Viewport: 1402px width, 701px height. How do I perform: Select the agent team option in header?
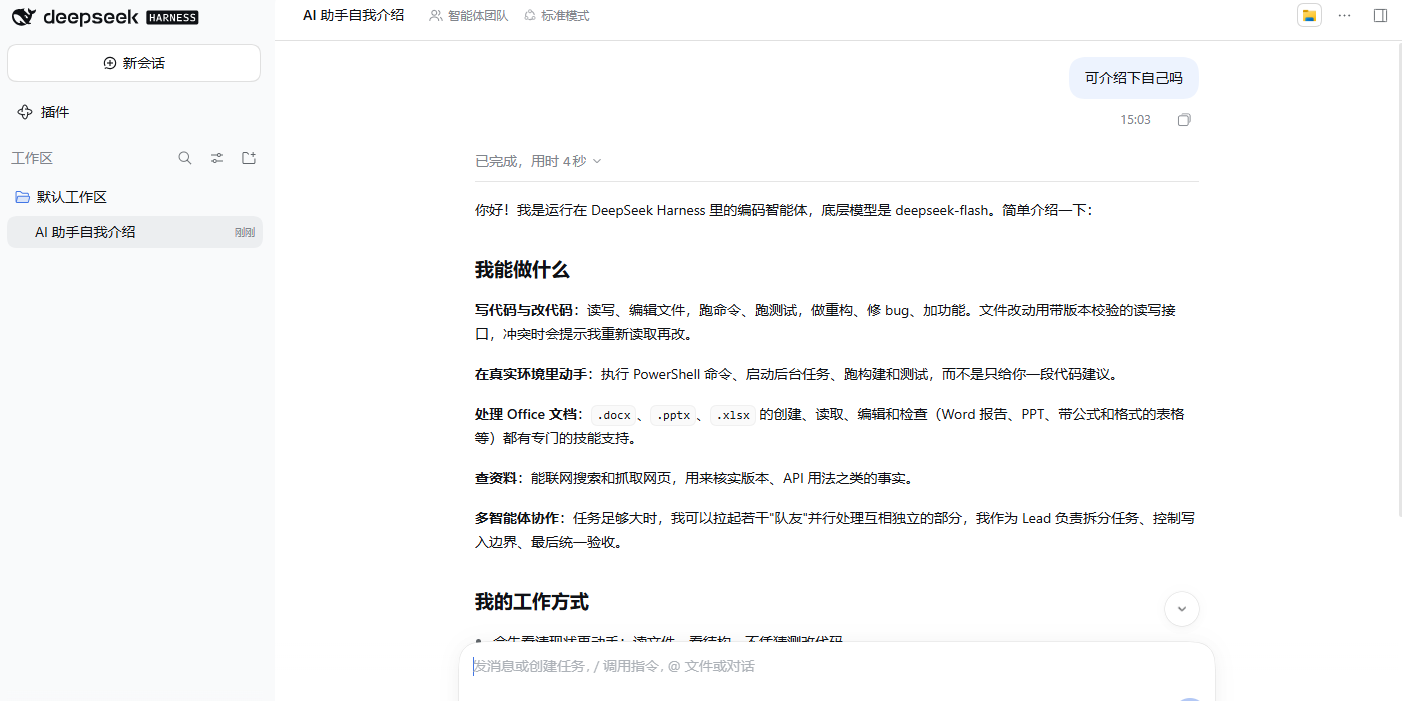[x=468, y=16]
